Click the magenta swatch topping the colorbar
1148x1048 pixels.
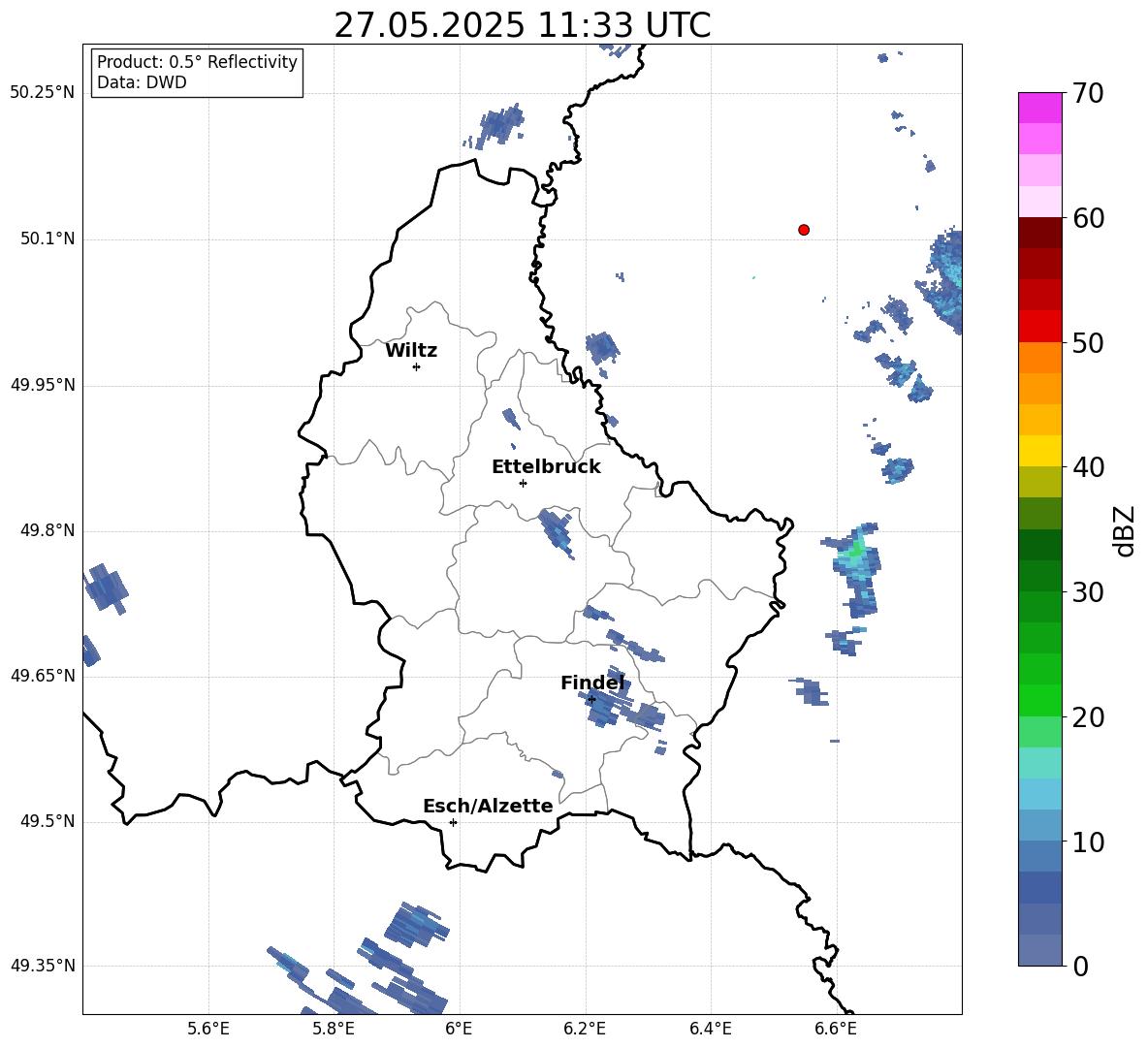(x=1039, y=108)
